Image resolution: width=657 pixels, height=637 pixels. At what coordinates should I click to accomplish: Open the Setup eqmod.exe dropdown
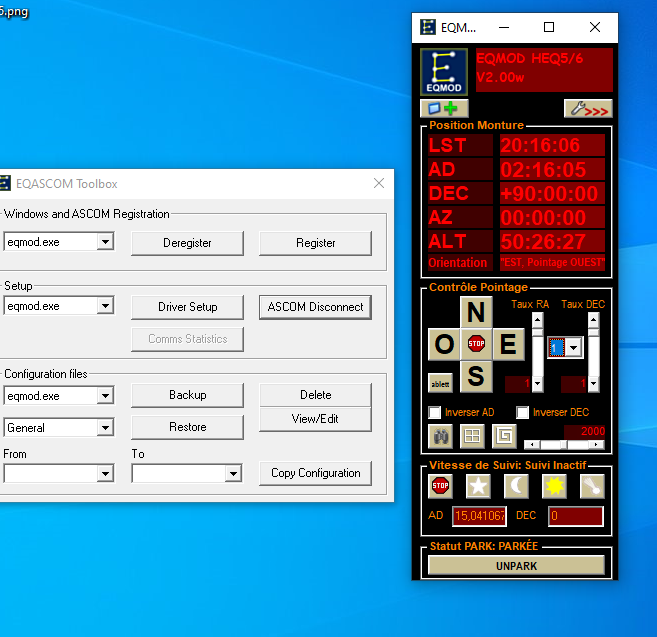coord(105,306)
